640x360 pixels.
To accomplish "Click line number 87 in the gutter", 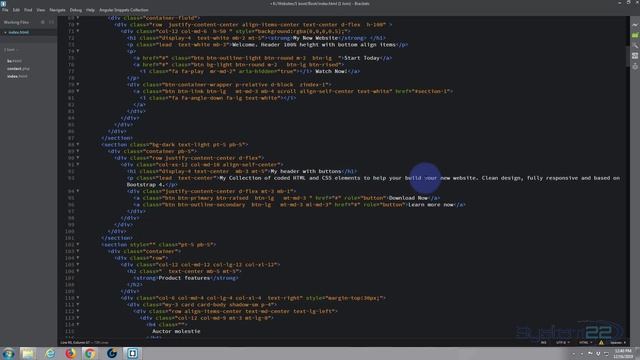I will (x=71, y=138).
